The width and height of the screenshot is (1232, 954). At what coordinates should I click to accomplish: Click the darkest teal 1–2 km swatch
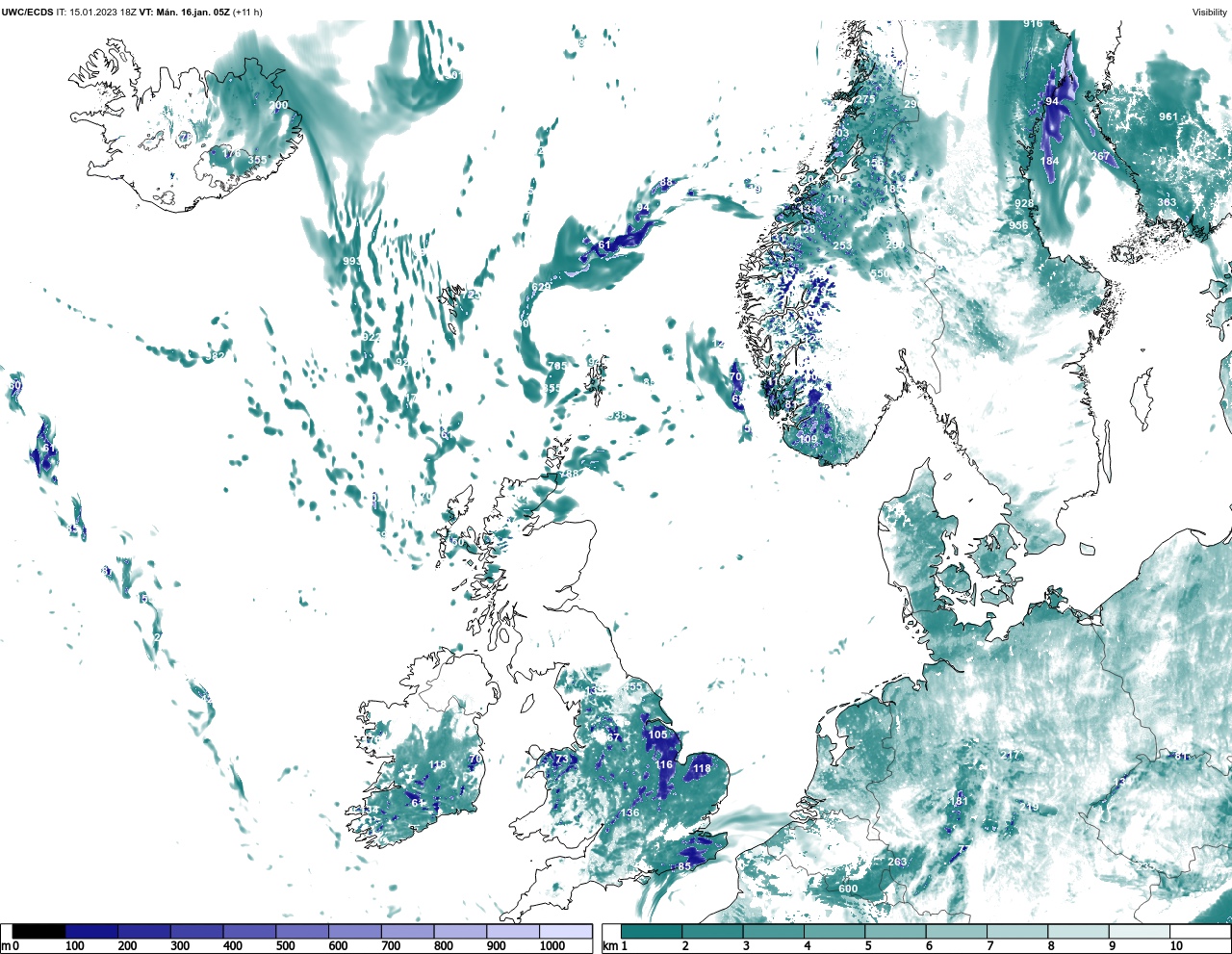[652, 931]
